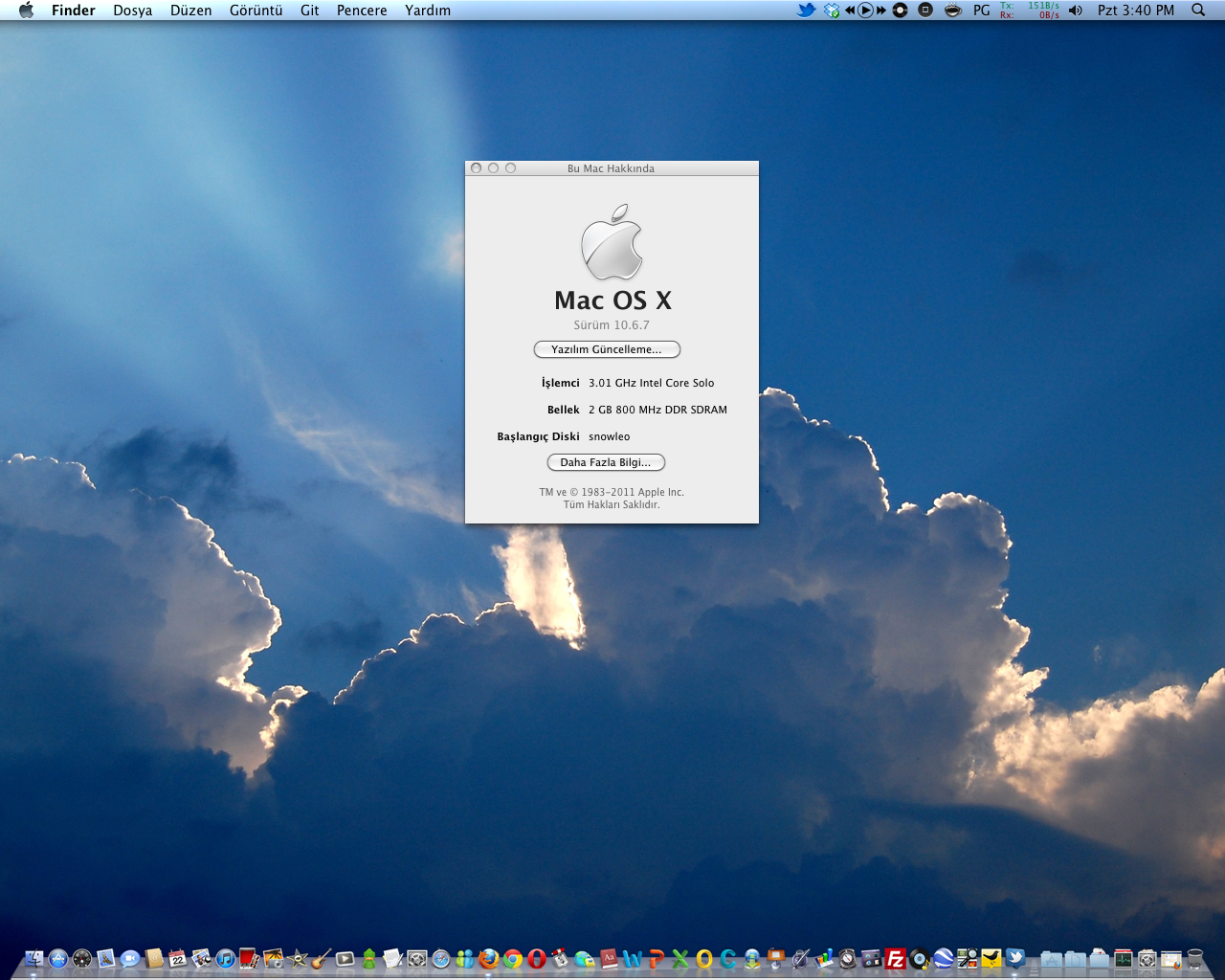
Task: Click the Tx/Rx network speed monitor
Action: (x=1030, y=10)
